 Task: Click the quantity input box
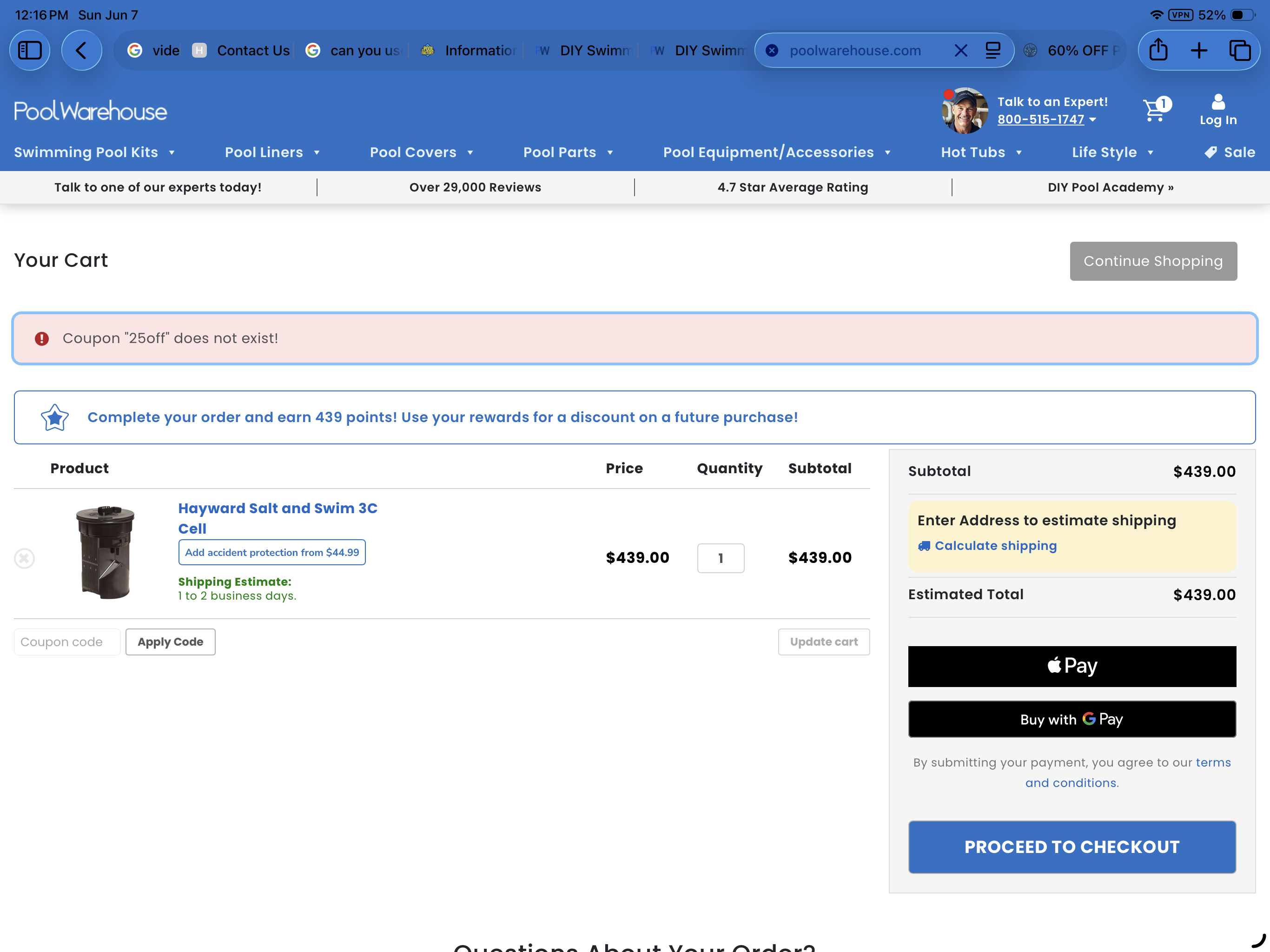[721, 558]
